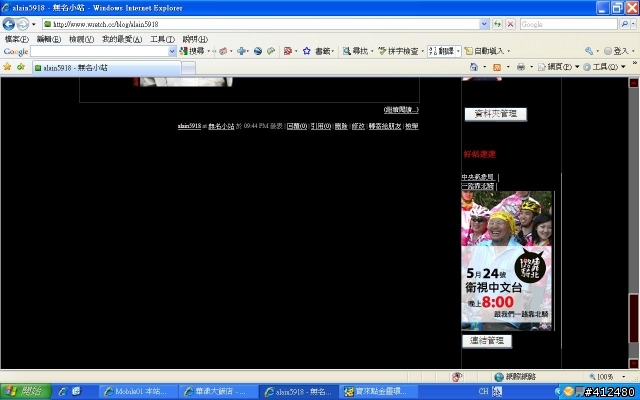Click the red Stop loading icon
The image size is (640, 400).
[510, 24]
